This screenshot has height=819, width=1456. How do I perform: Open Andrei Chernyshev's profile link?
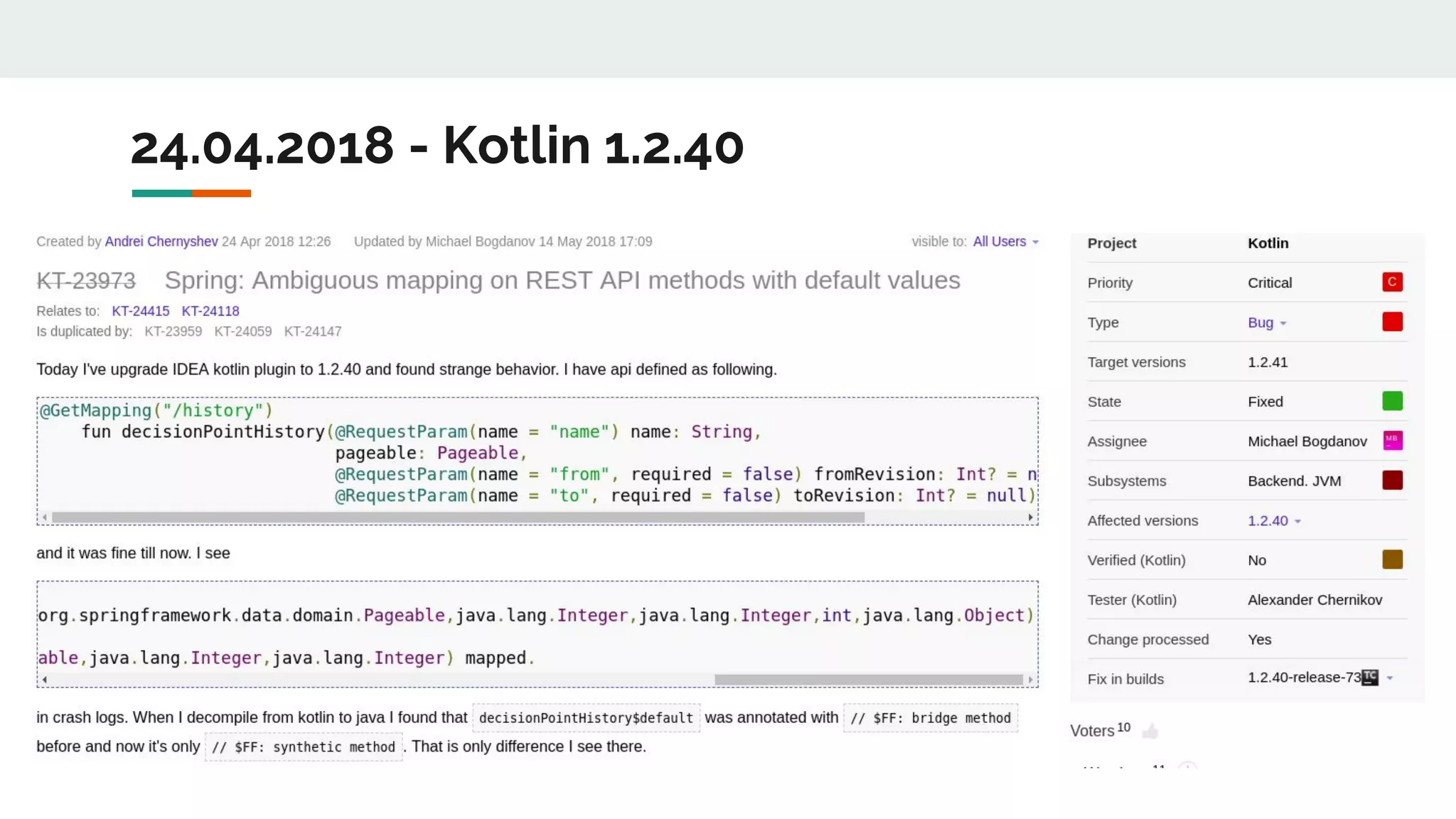coord(161,242)
